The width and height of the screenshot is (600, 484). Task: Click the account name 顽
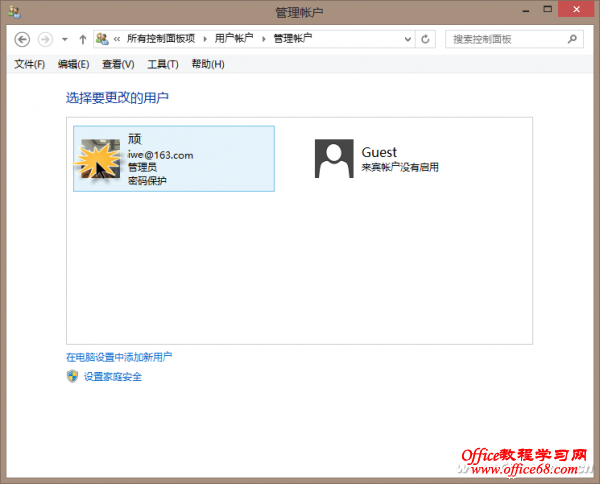coord(135,139)
